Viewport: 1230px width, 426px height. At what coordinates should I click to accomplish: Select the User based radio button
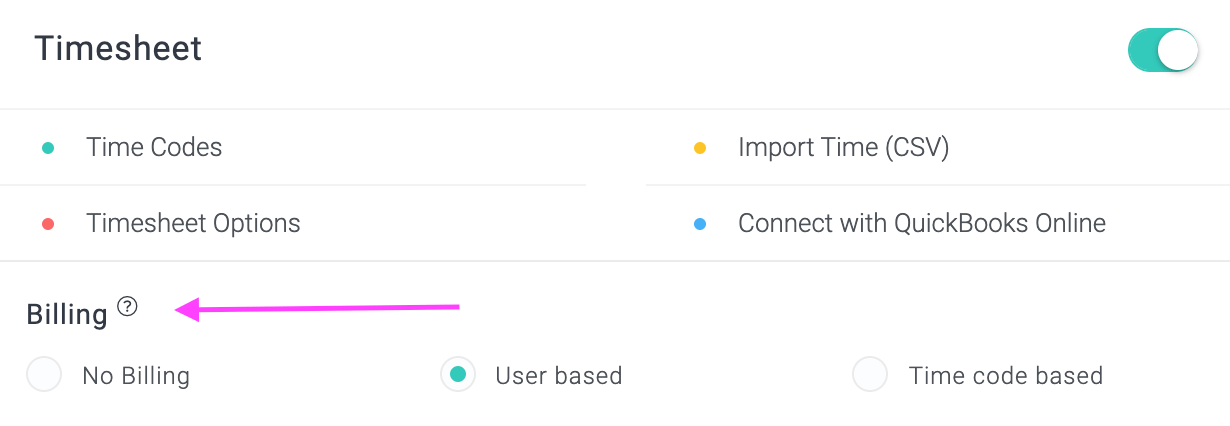coord(458,375)
